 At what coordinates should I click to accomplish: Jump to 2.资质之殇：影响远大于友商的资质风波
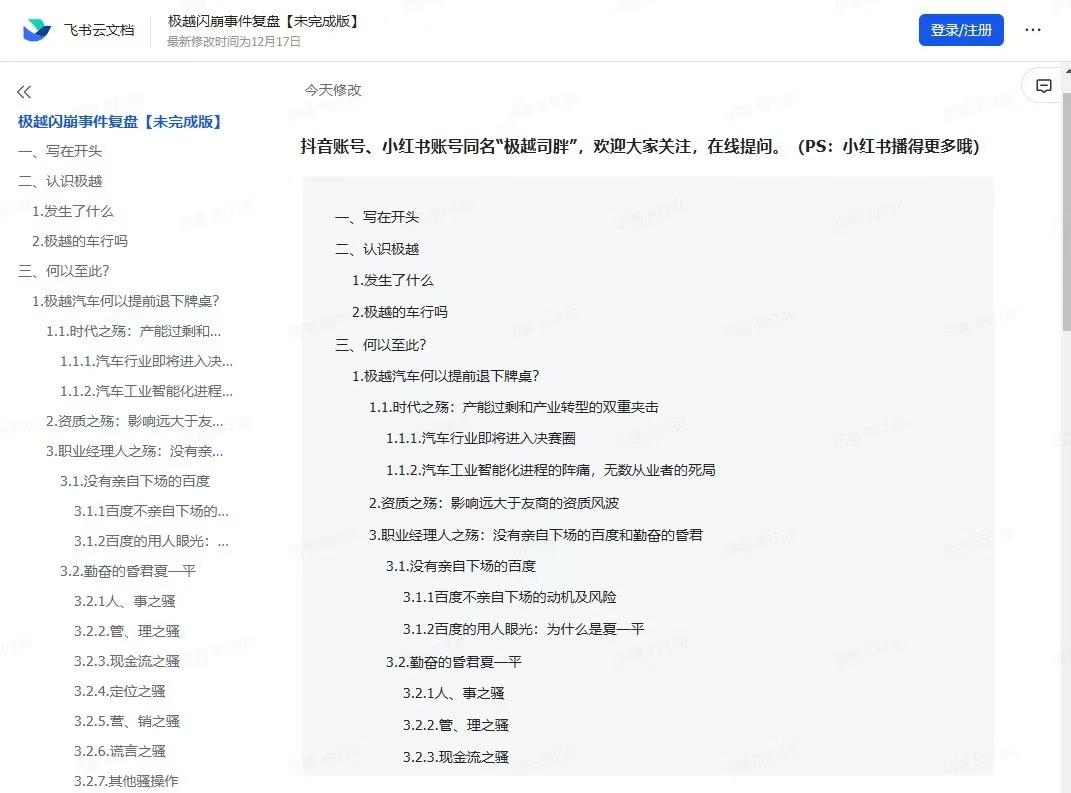click(x=494, y=503)
